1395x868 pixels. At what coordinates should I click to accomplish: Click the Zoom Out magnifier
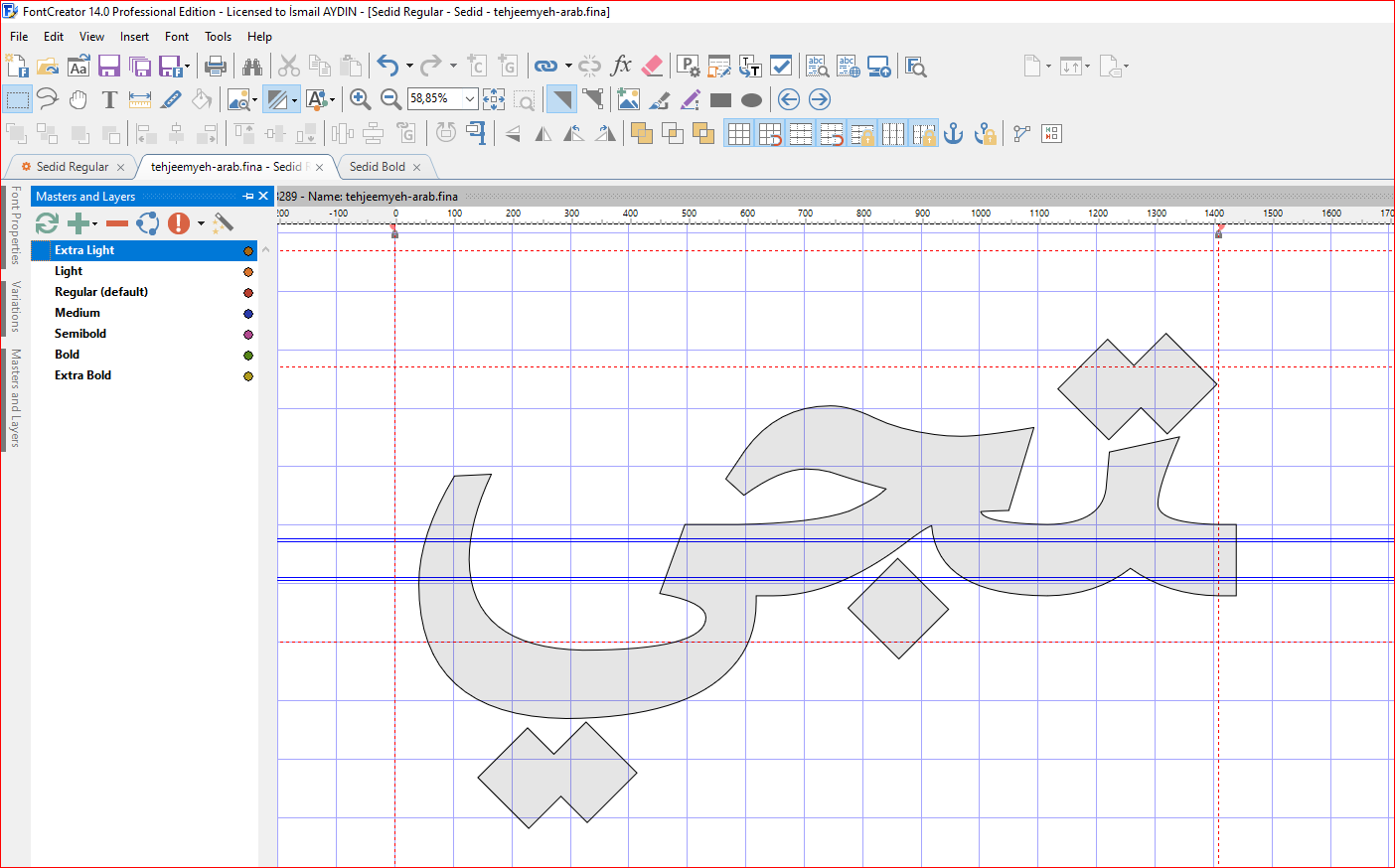coord(391,99)
